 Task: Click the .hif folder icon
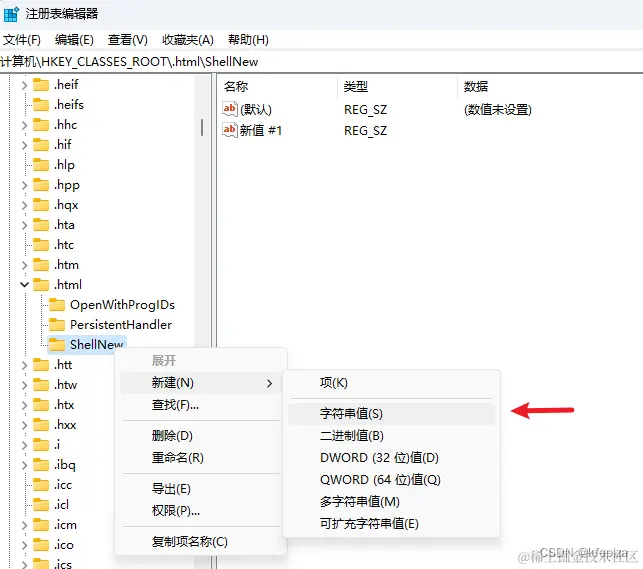point(41,145)
